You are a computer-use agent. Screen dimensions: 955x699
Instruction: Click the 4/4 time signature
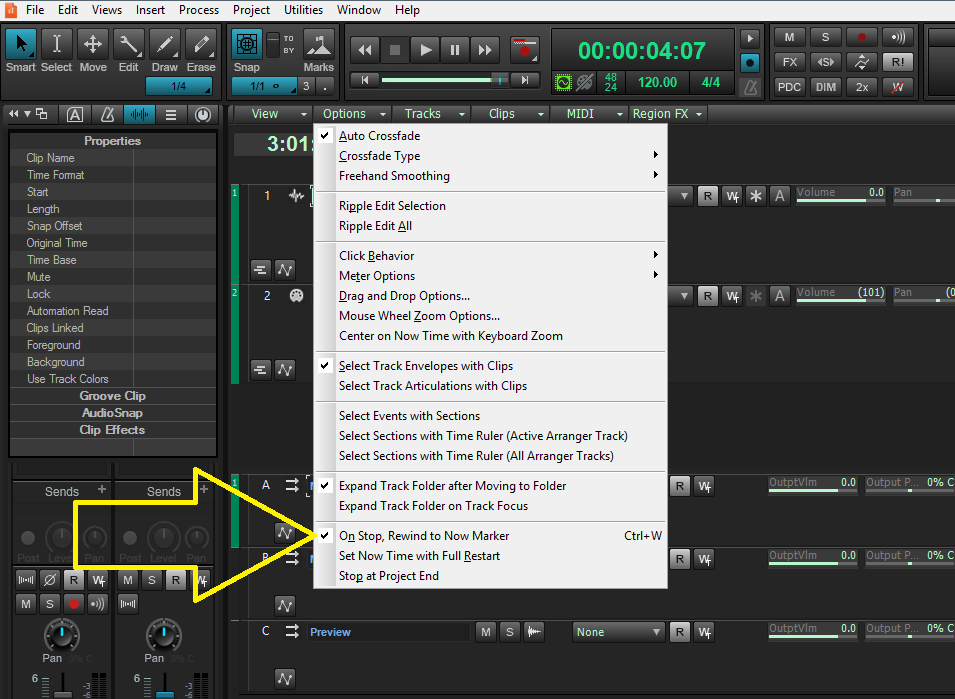tap(711, 82)
